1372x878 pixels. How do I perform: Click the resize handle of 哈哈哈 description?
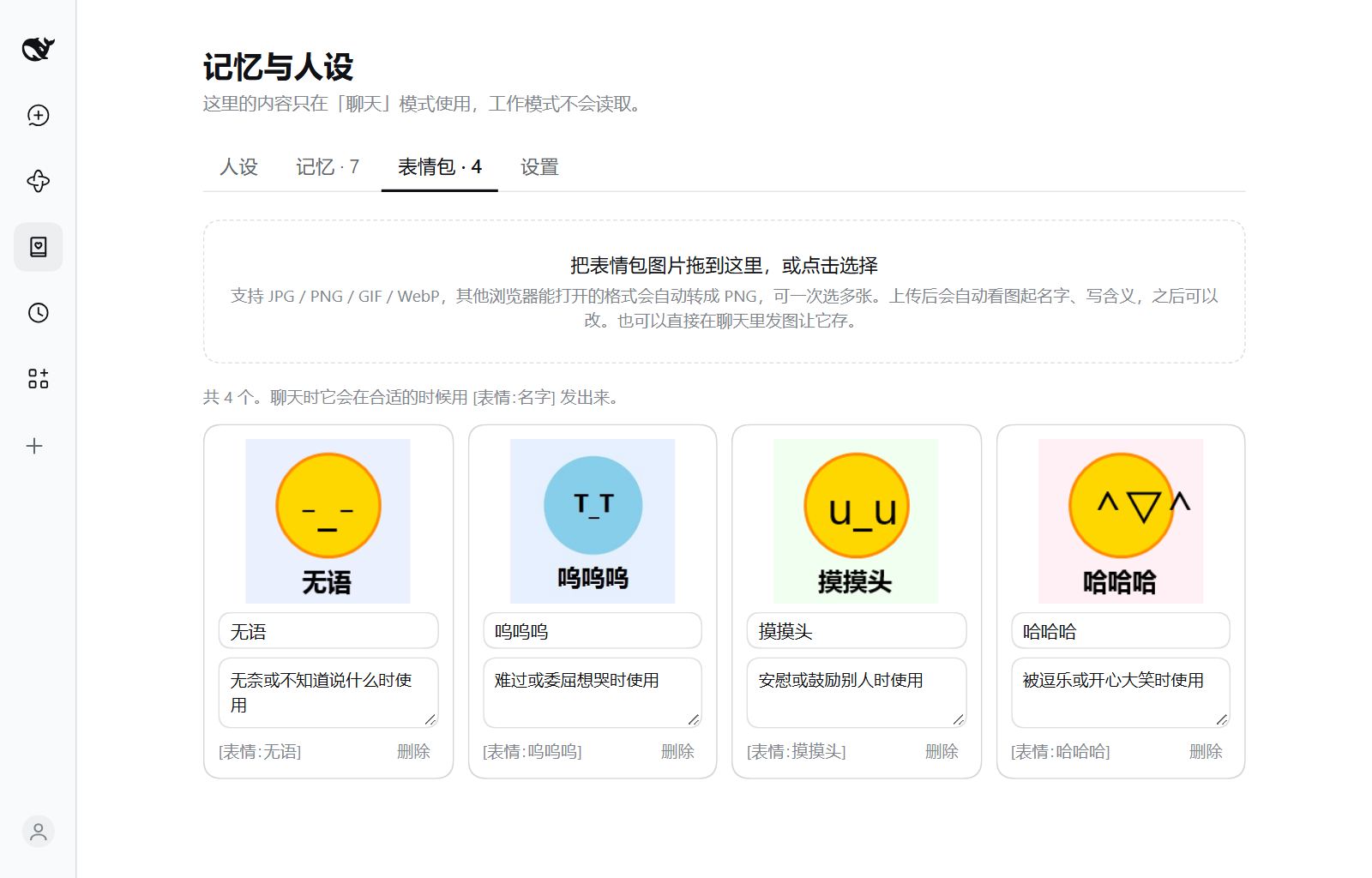[x=1222, y=720]
